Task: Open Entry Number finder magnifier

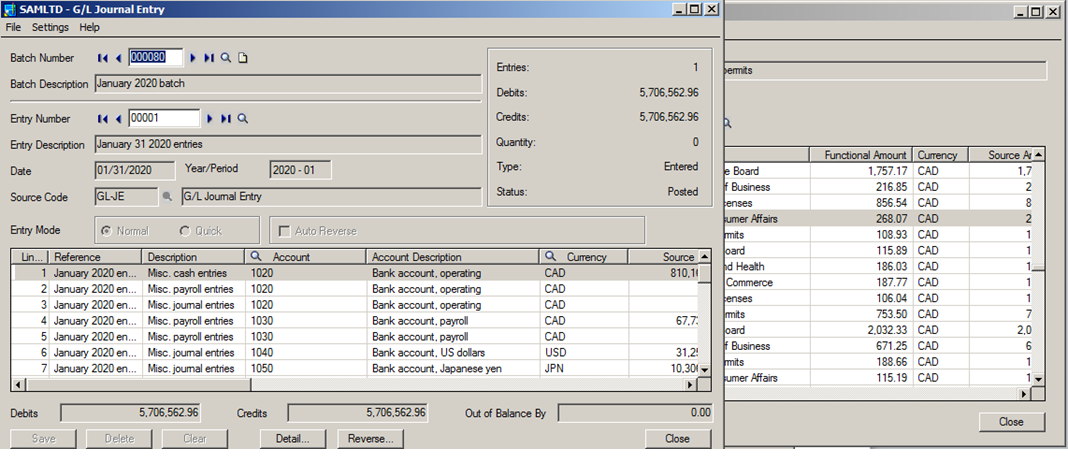Action: click(x=242, y=119)
